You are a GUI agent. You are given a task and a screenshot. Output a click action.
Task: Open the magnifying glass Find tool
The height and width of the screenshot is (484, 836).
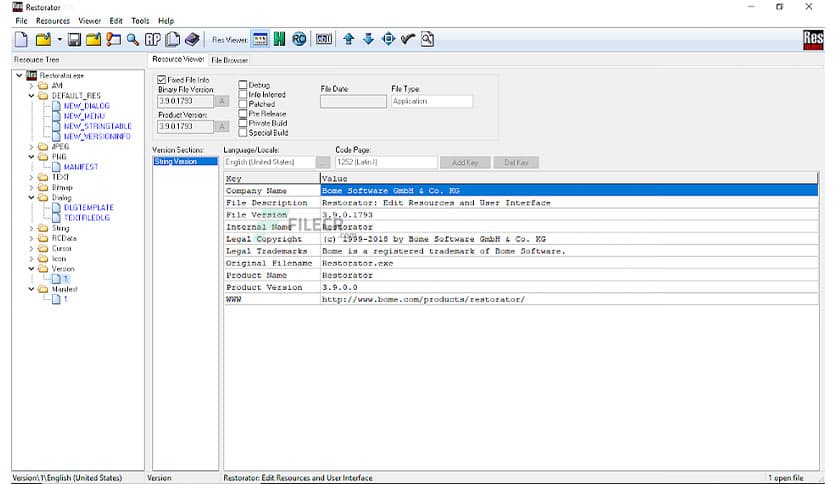point(132,40)
